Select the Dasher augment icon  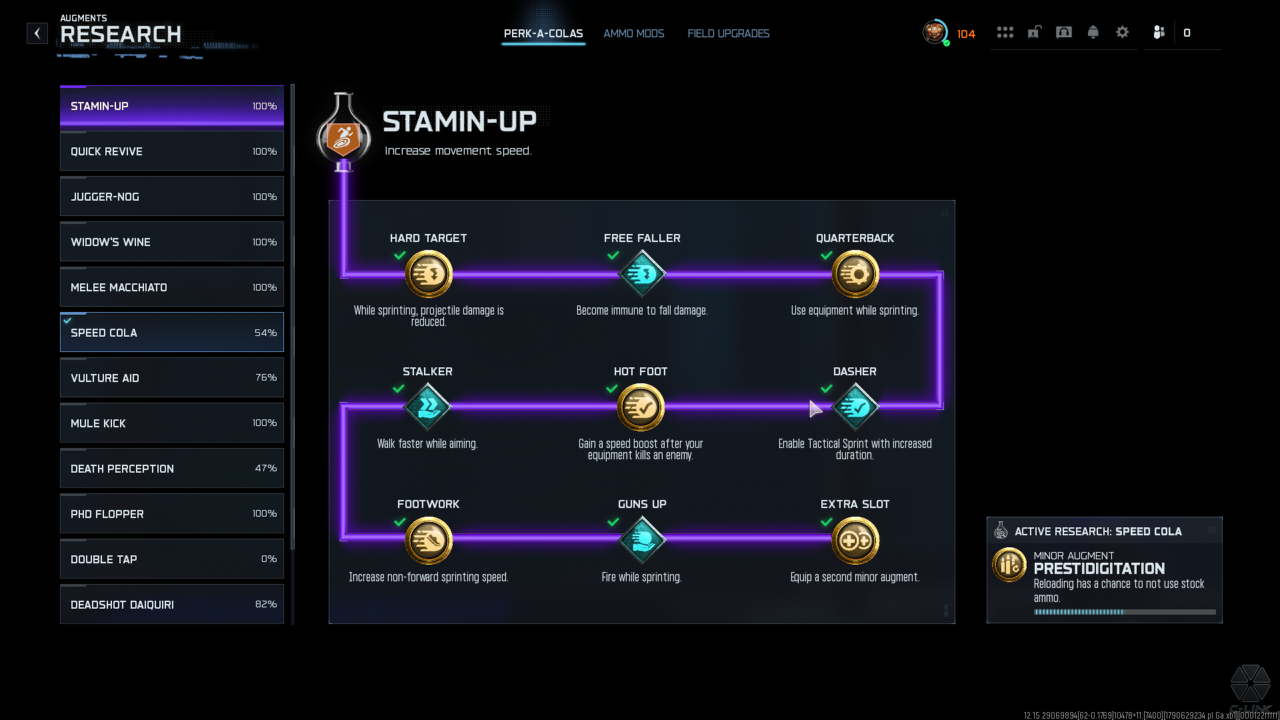click(855, 407)
